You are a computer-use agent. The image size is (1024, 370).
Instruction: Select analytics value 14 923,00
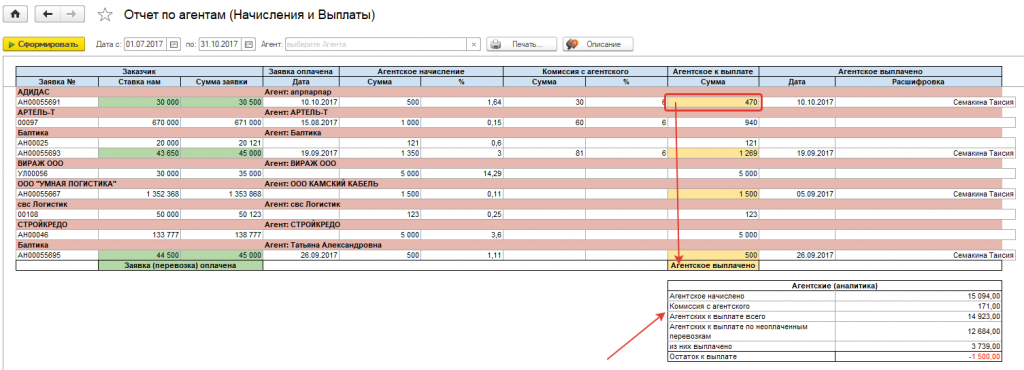pyautogui.click(x=918, y=316)
